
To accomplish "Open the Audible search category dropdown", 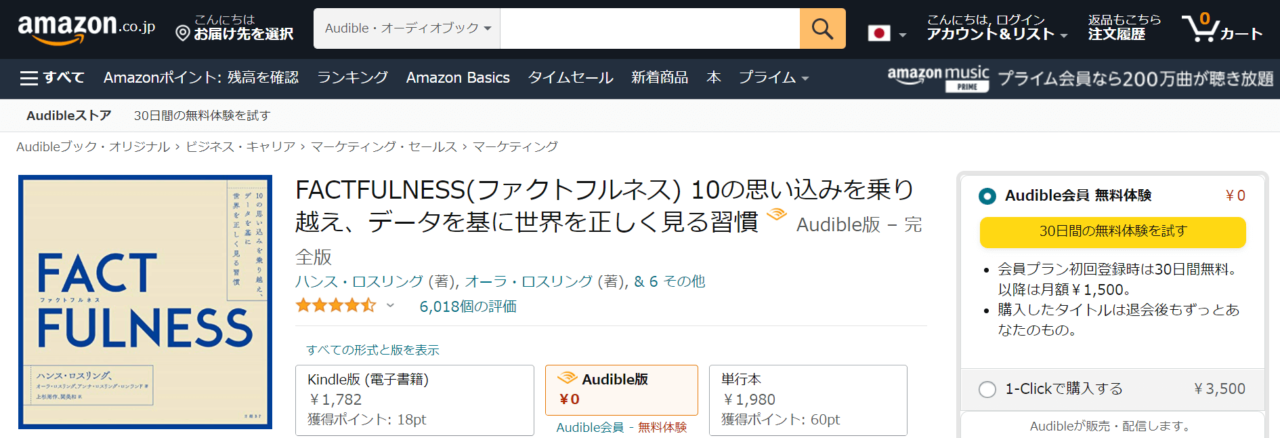I will 407,29.
